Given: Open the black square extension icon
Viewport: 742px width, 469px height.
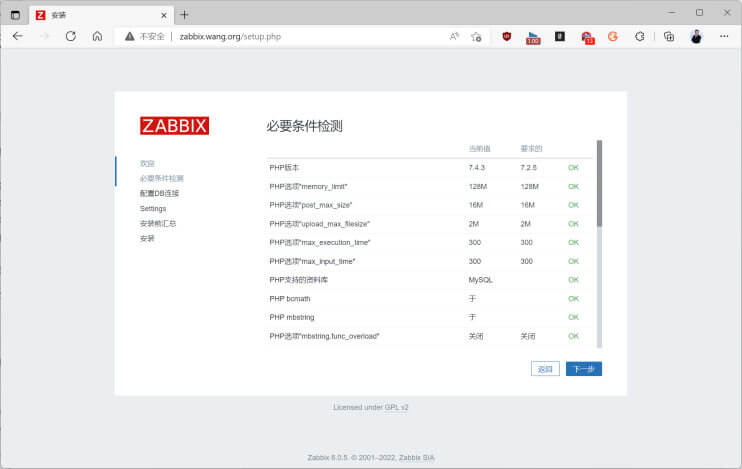Looking at the screenshot, I should tap(560, 36).
